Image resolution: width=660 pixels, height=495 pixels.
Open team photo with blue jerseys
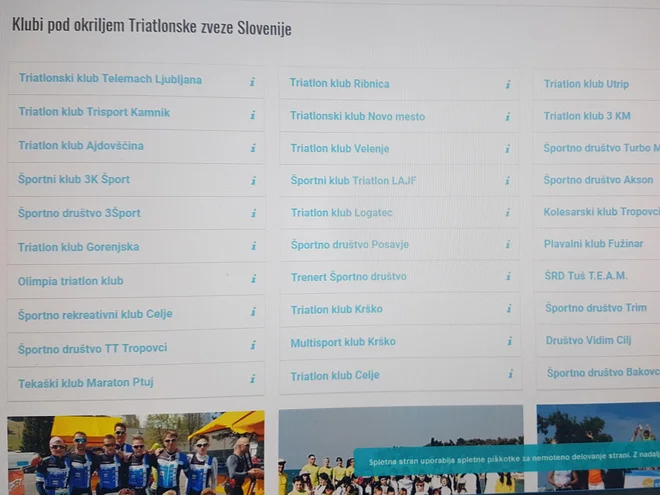(x=136, y=452)
